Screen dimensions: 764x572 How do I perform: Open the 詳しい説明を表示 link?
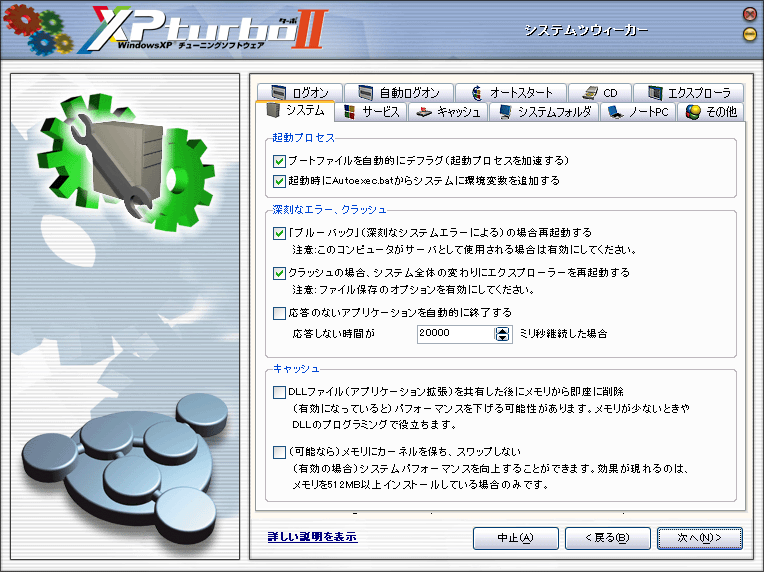[312, 537]
